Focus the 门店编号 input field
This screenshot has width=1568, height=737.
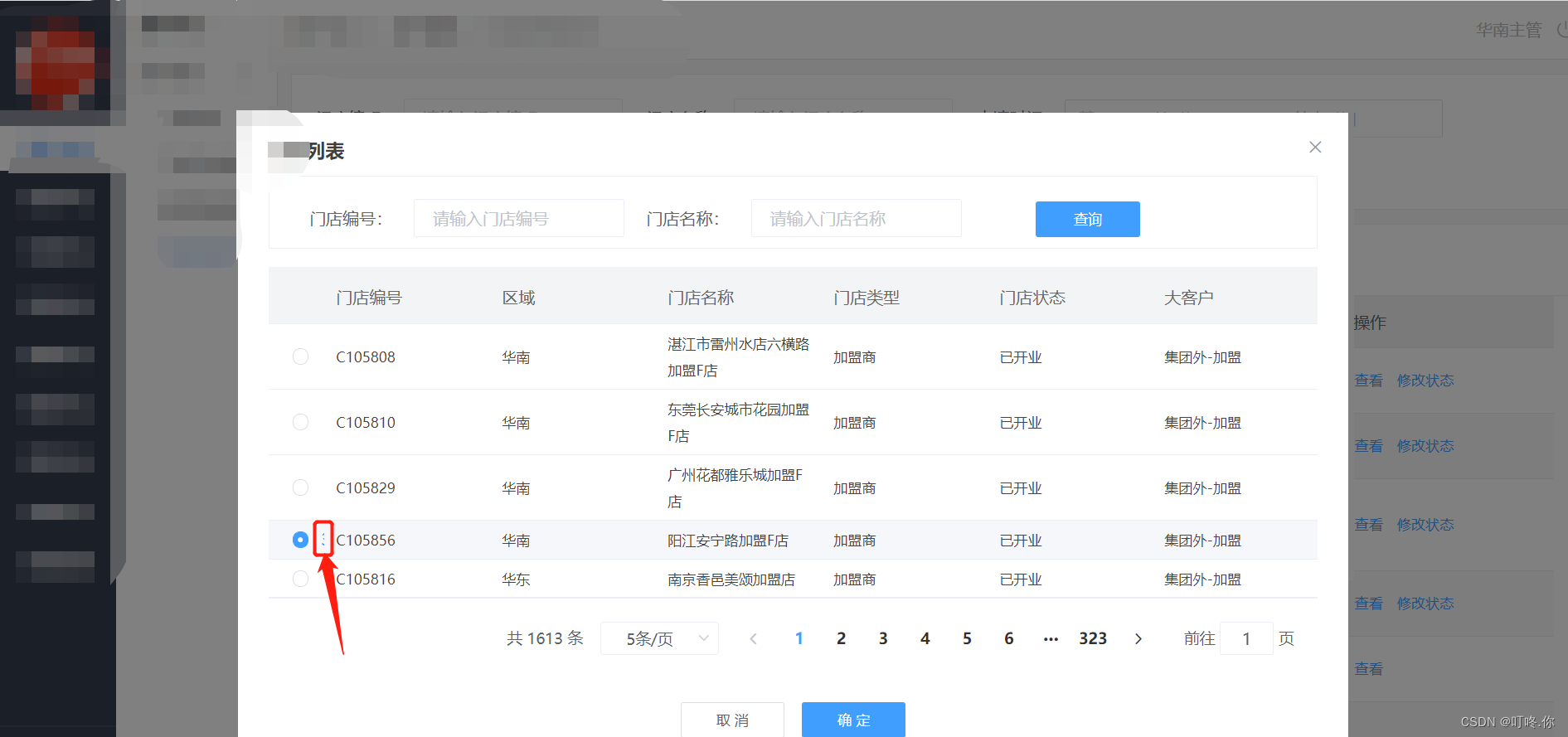(519, 218)
